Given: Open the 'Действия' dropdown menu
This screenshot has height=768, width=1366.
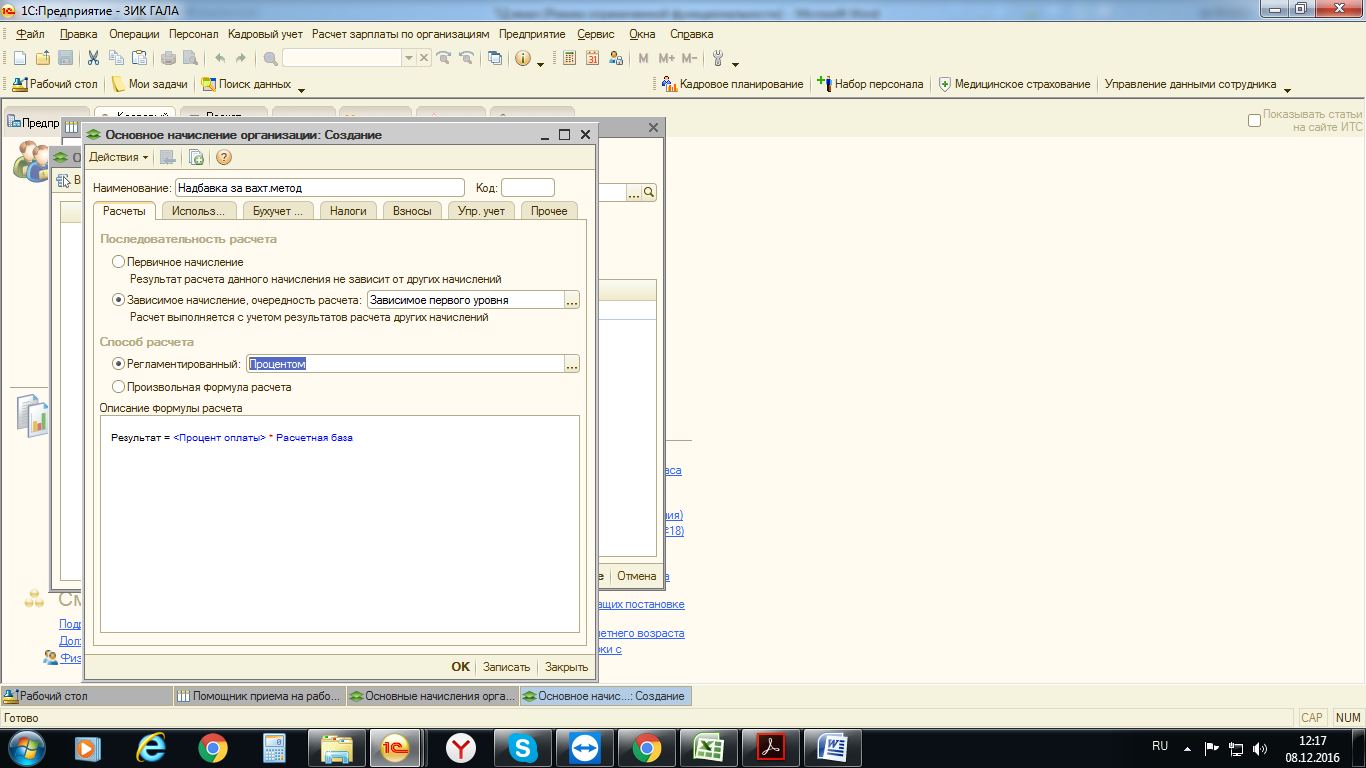Looking at the screenshot, I should tap(118, 157).
